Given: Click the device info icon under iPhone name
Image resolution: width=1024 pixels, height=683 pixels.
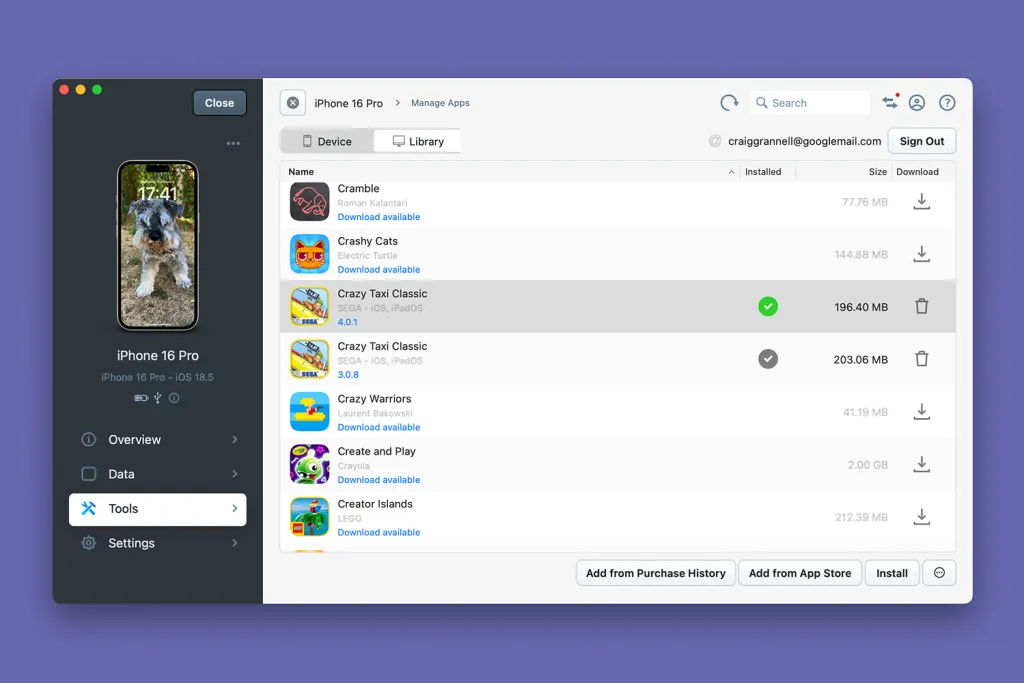Looking at the screenshot, I should [174, 398].
